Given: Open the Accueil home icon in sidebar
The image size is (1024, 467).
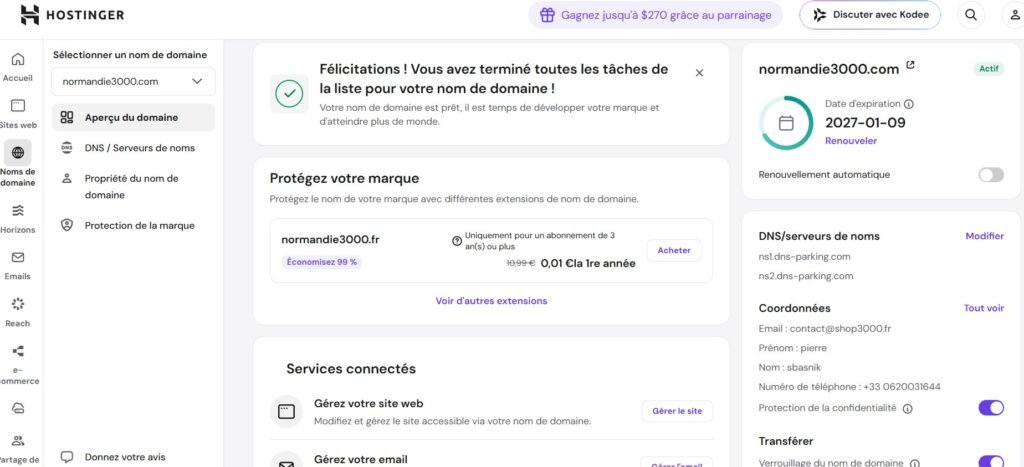Looking at the screenshot, I should [x=18, y=59].
